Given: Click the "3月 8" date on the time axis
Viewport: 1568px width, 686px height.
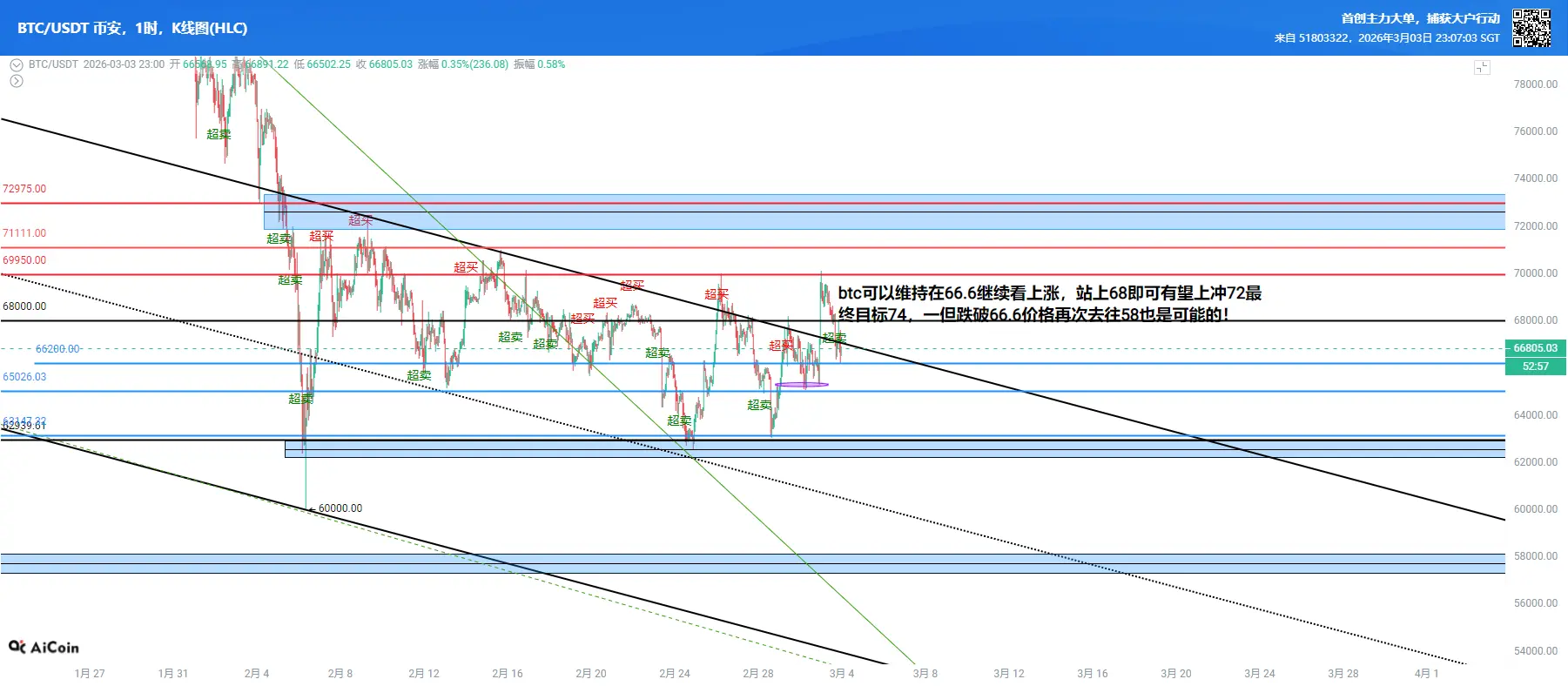Looking at the screenshot, I should tap(925, 674).
